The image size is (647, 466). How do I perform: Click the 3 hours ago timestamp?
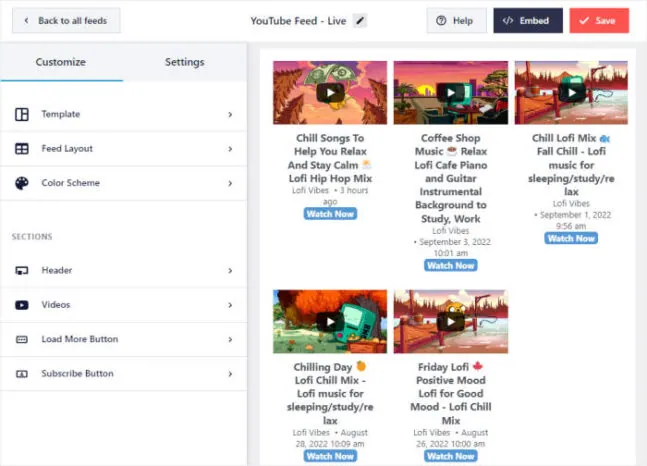tap(345, 196)
